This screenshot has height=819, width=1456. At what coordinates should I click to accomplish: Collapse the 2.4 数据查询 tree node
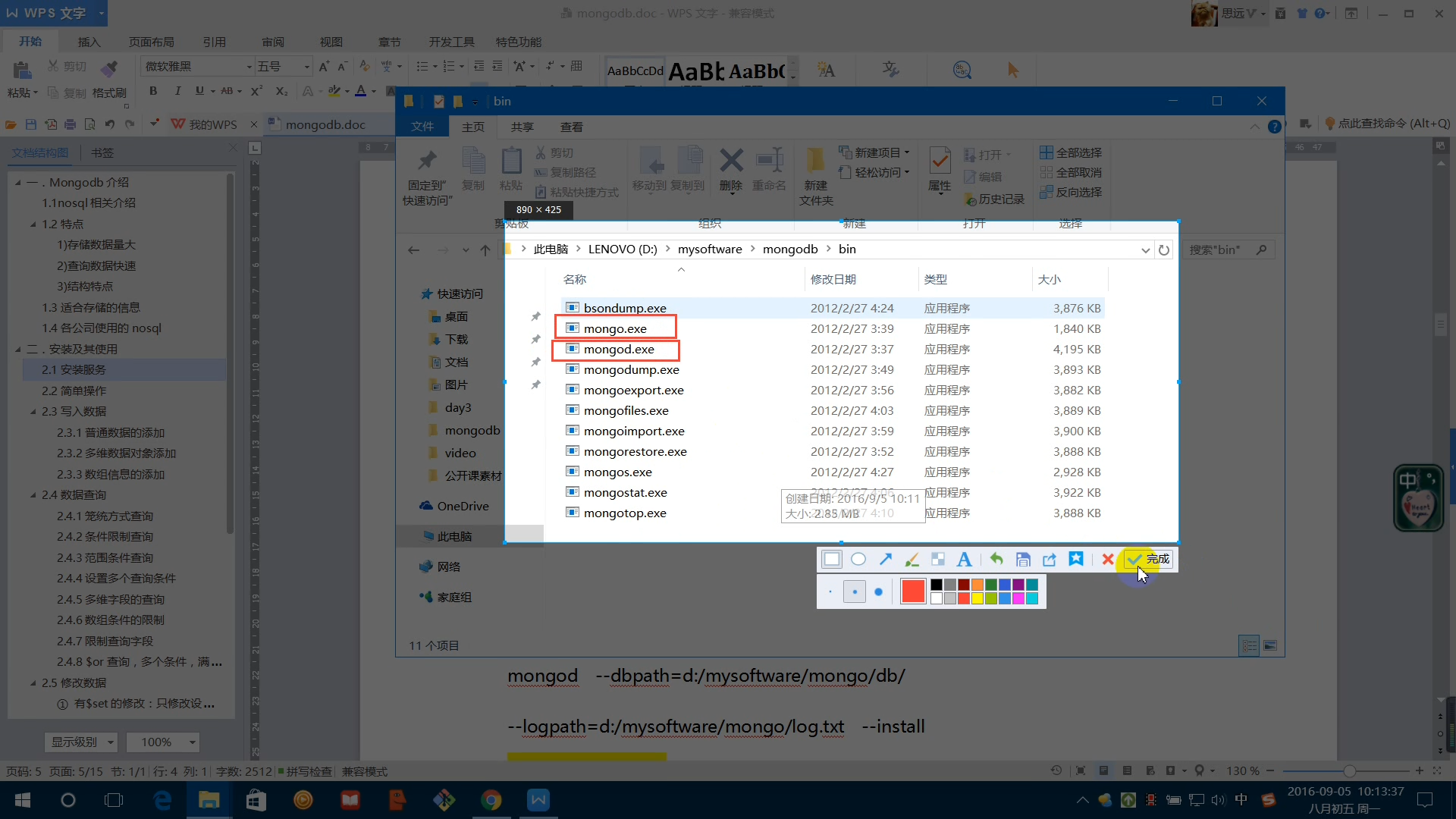pyautogui.click(x=33, y=495)
